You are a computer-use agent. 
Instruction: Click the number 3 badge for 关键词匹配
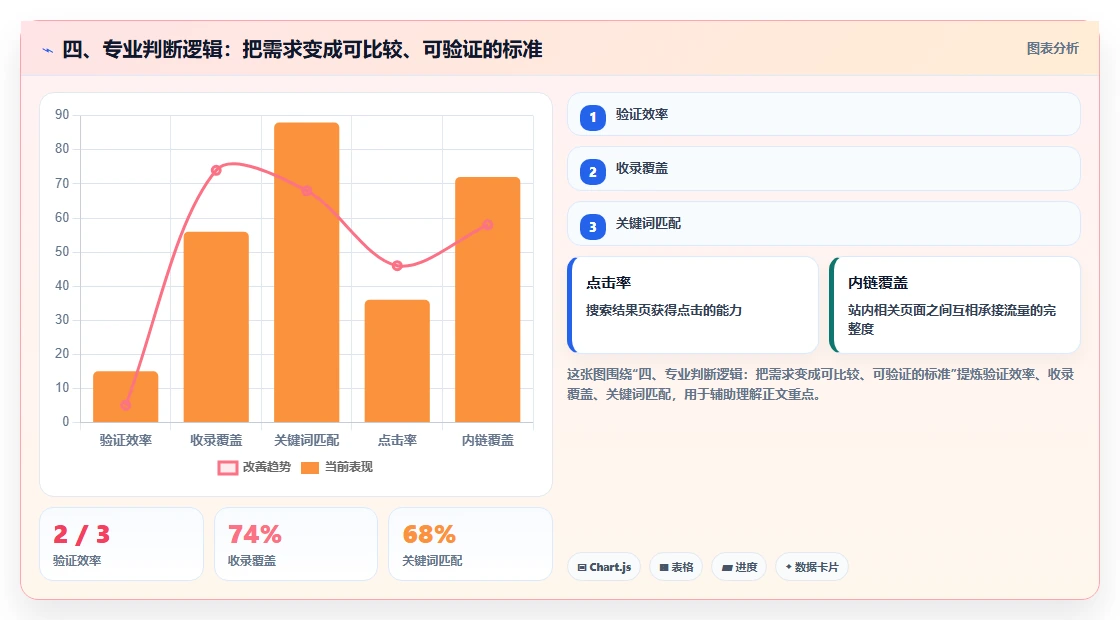coord(593,226)
